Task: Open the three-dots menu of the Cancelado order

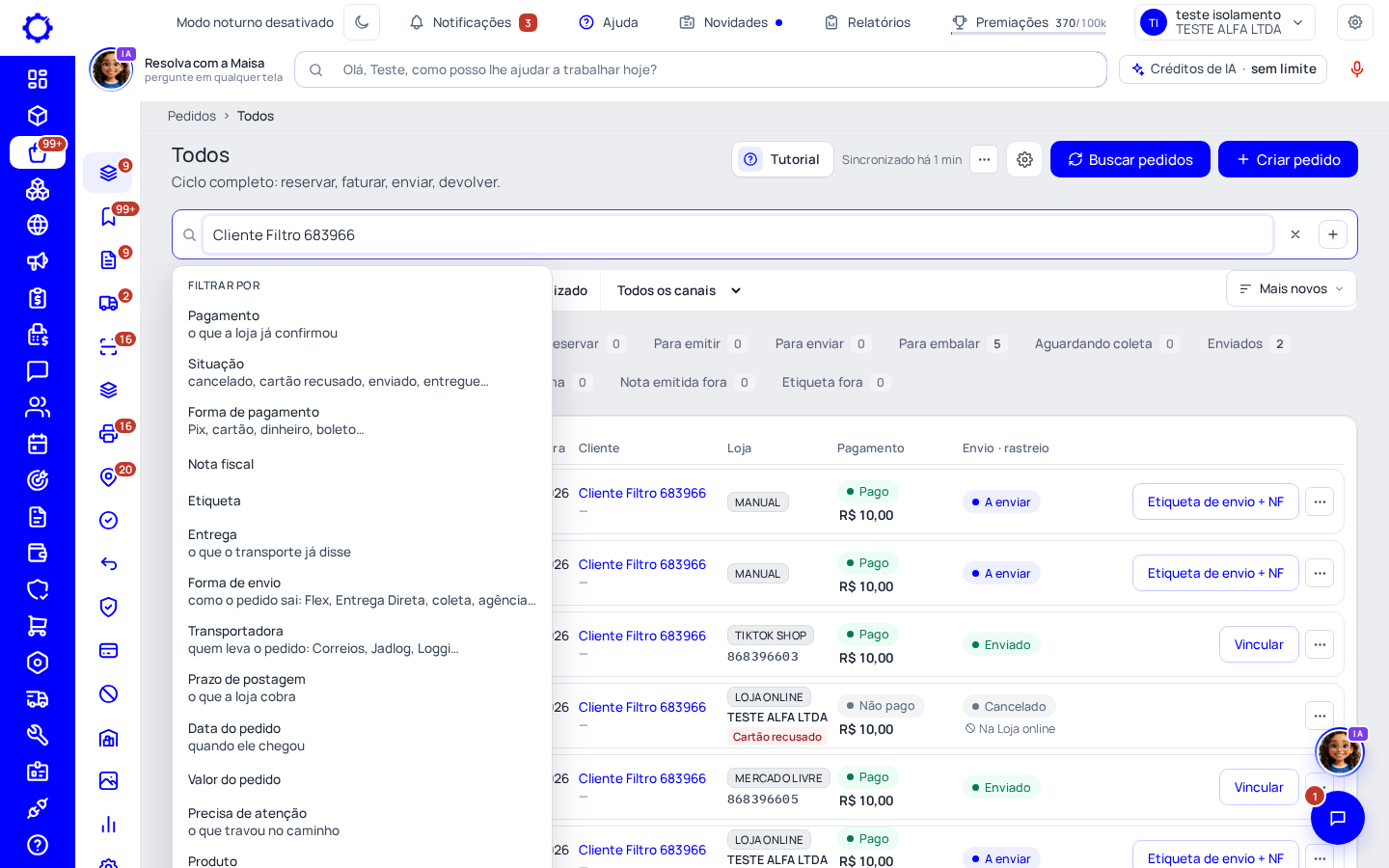Action: click(x=1320, y=716)
